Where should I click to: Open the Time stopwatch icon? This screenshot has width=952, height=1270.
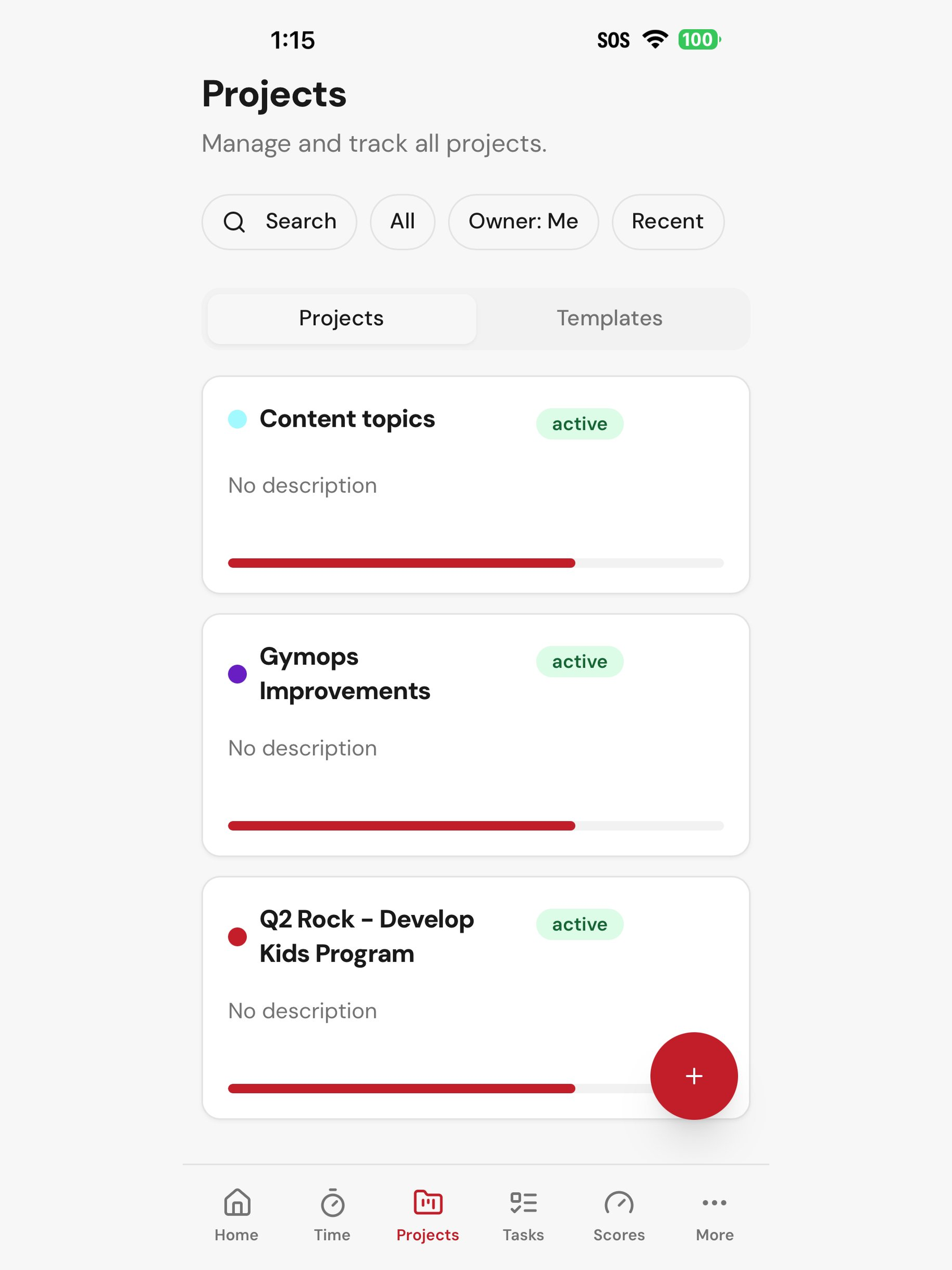coord(332,1203)
